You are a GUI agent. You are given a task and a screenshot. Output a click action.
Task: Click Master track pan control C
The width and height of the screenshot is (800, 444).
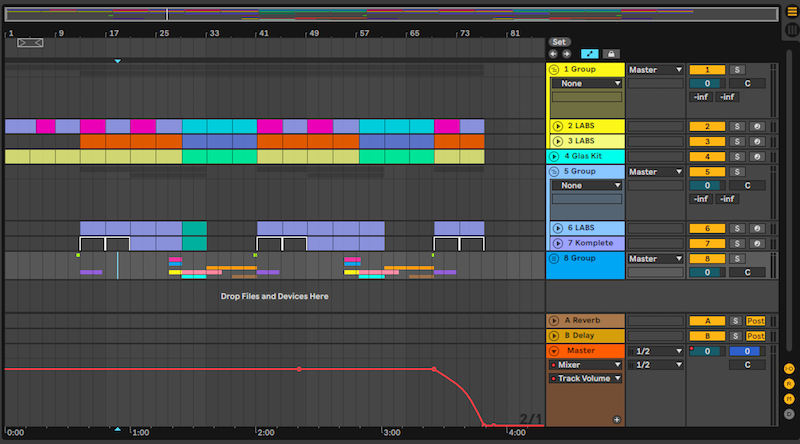(x=747, y=365)
